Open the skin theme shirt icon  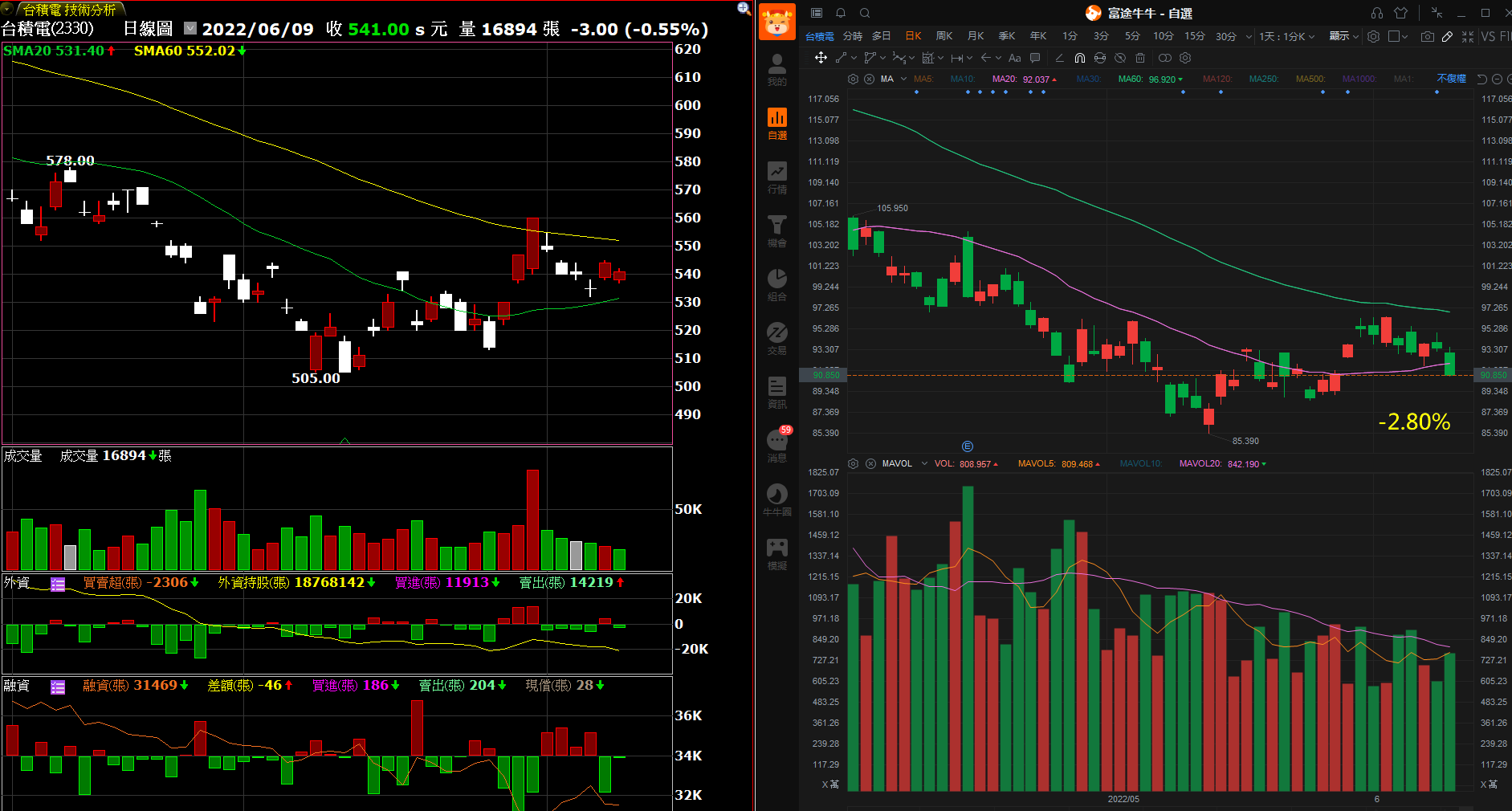tap(1401, 13)
